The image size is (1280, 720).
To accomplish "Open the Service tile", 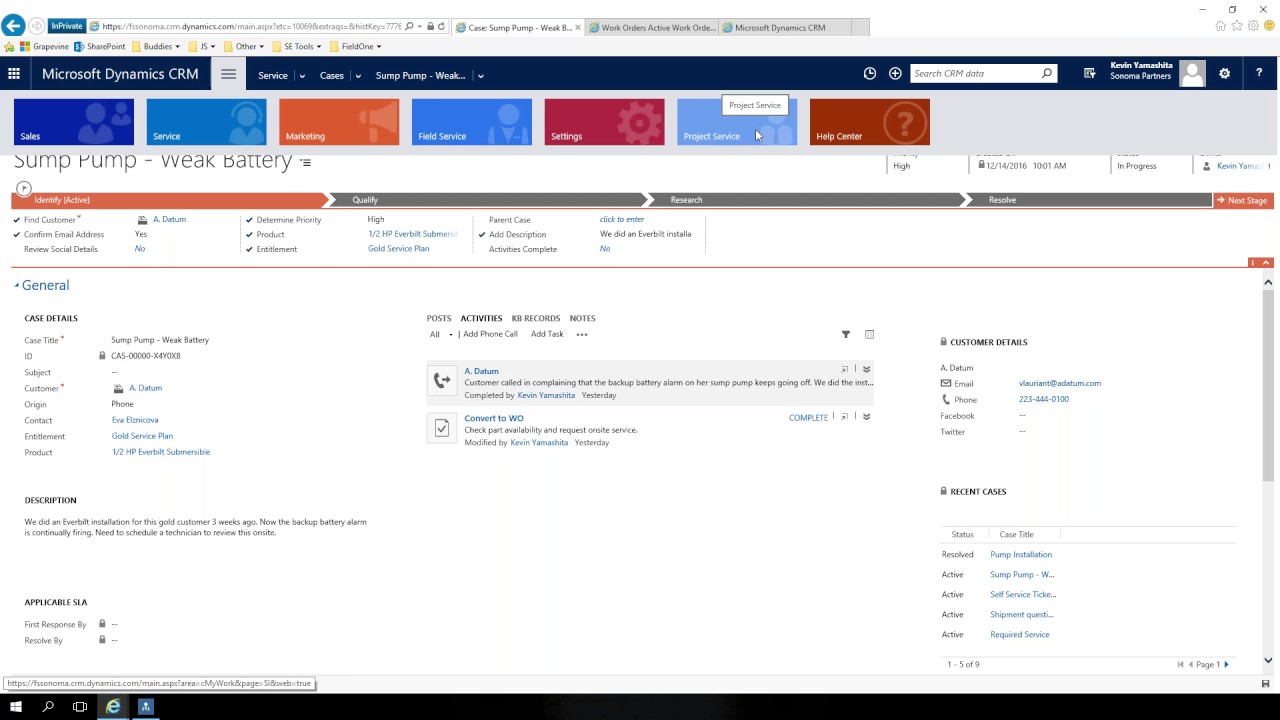I will click(206, 122).
